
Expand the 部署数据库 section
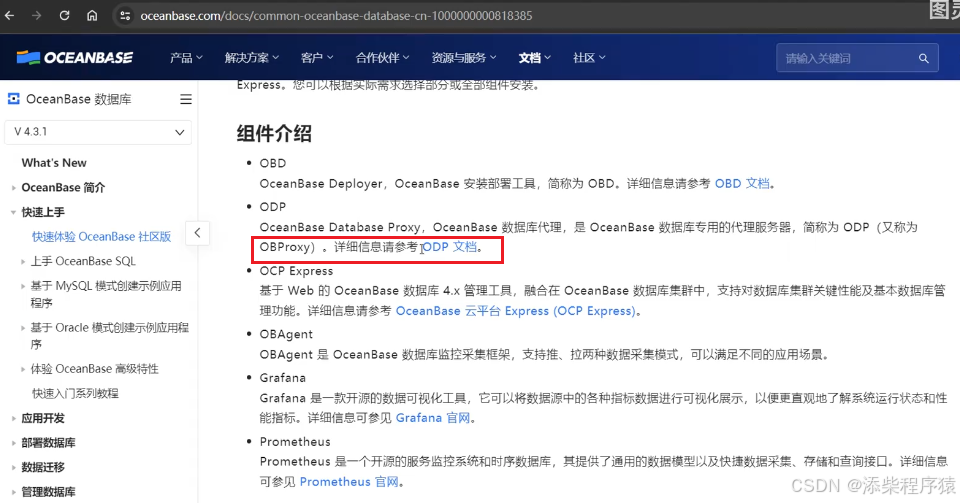[x=48, y=443]
